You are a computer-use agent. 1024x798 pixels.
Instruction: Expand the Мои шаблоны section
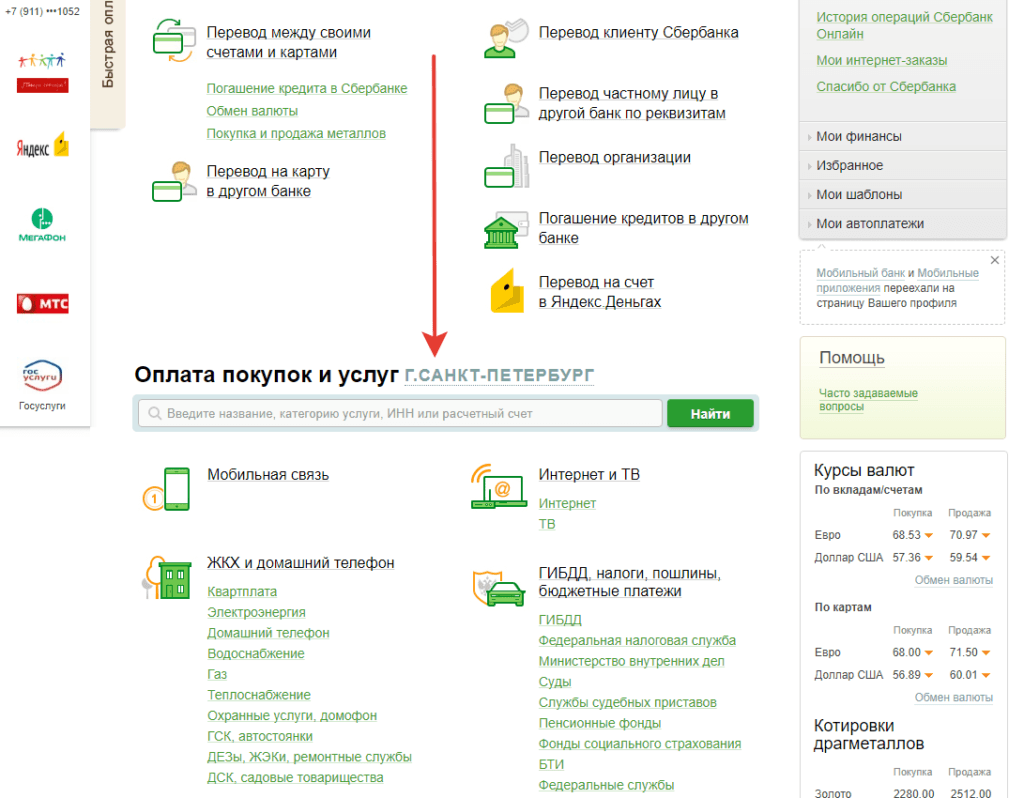[x=903, y=195]
